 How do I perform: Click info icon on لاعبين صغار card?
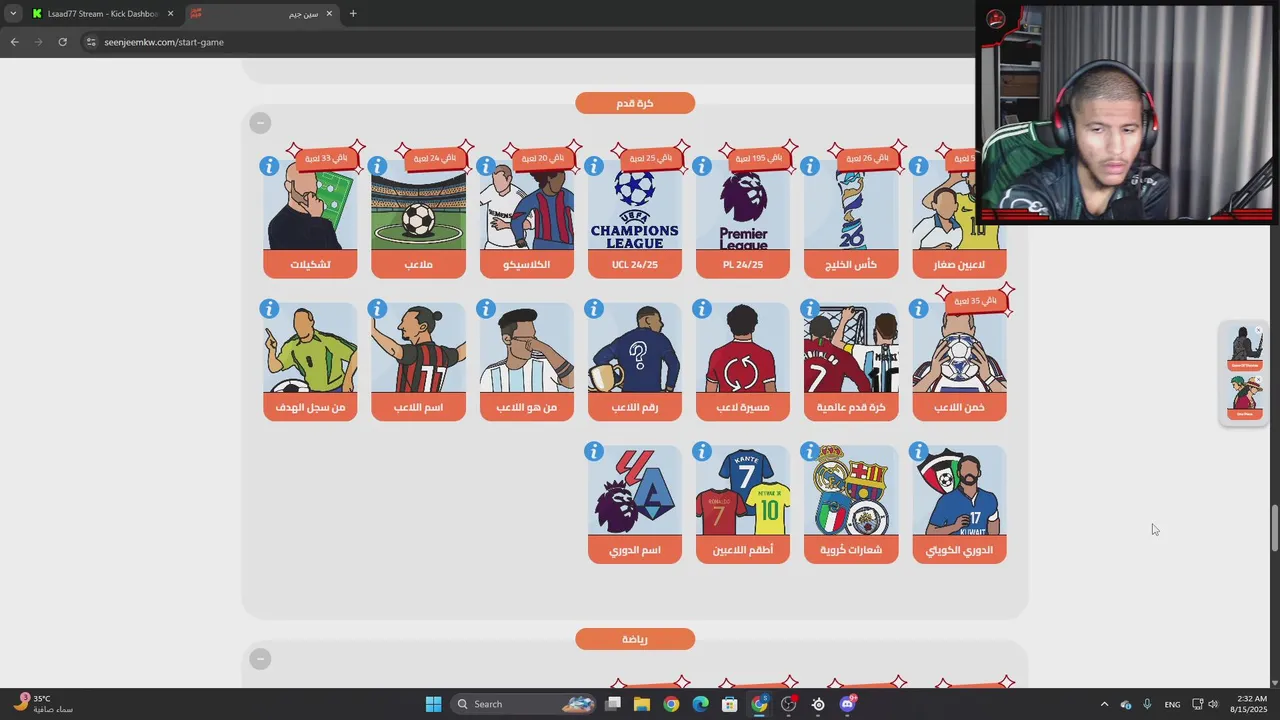tap(918, 166)
